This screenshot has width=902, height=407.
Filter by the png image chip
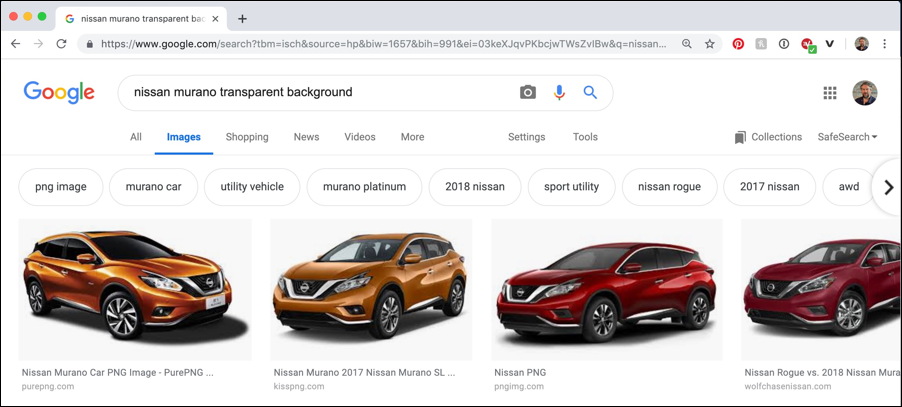pos(61,187)
